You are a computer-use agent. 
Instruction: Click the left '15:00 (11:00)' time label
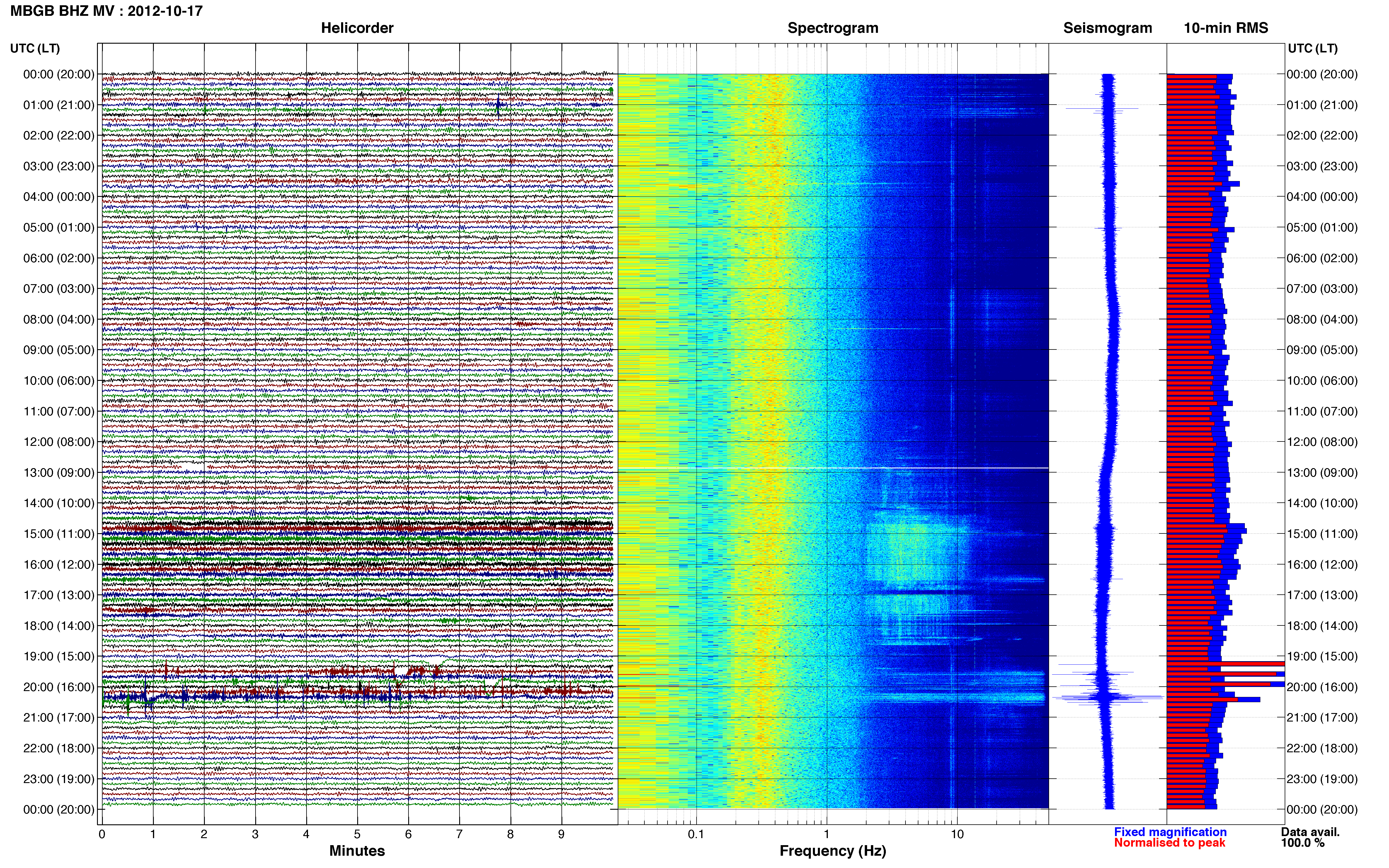click(x=59, y=534)
